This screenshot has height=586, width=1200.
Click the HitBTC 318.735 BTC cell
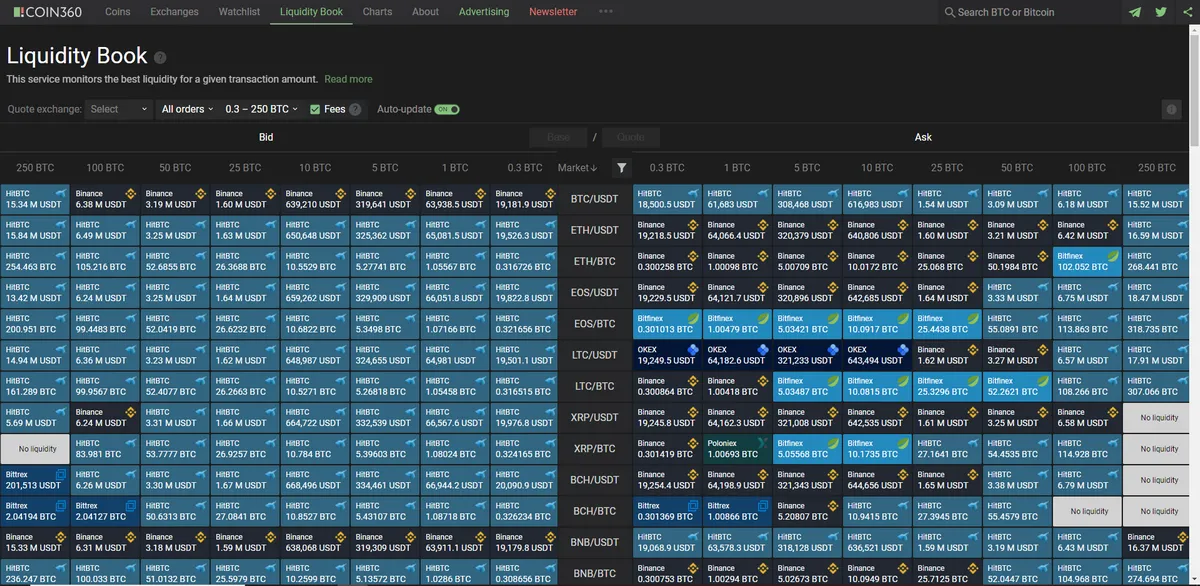click(x=1157, y=323)
